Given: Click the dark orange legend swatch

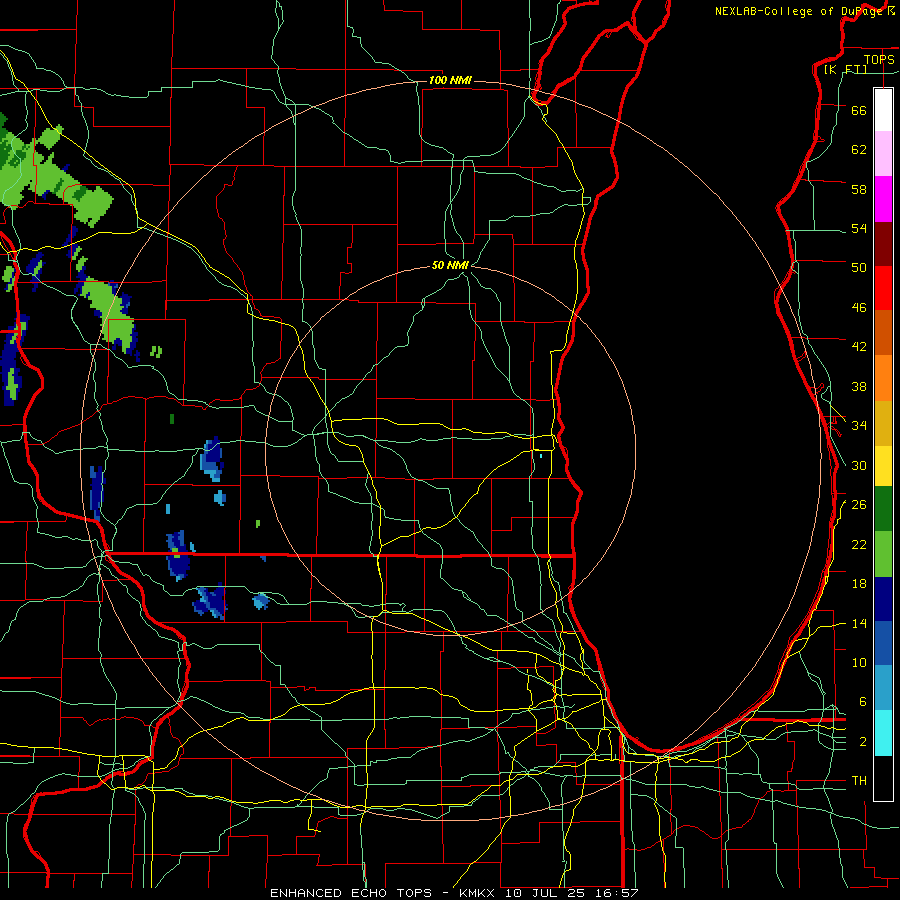Looking at the screenshot, I should click(883, 332).
